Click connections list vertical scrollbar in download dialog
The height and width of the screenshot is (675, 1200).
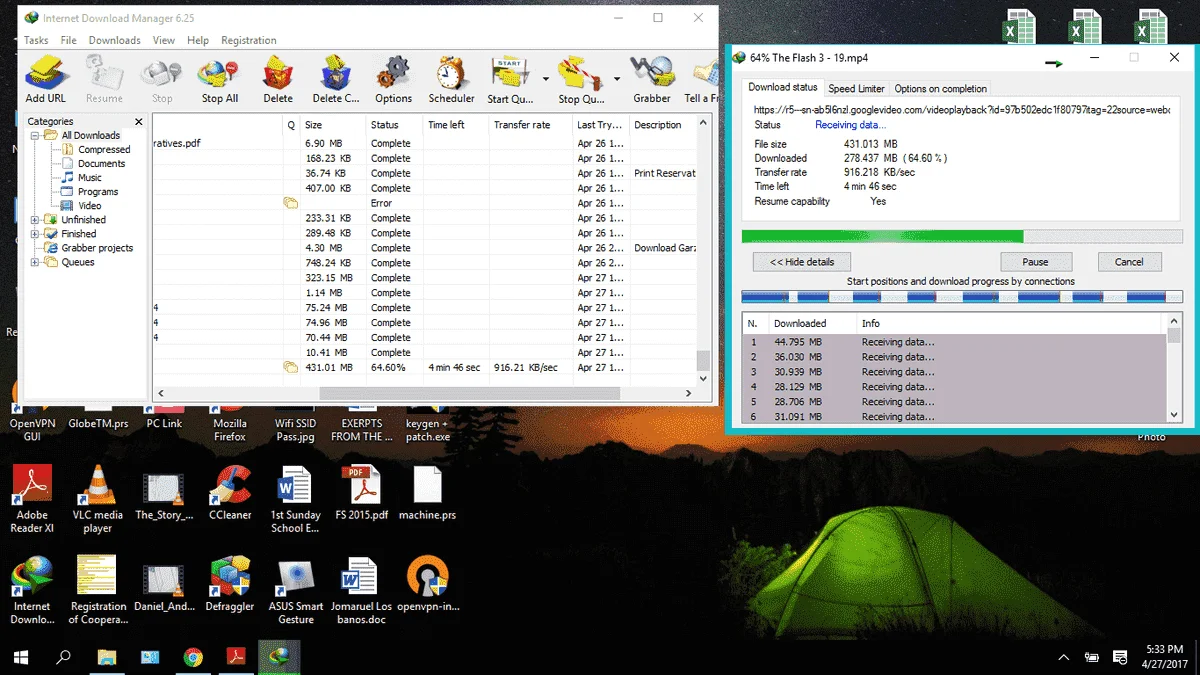coord(1175,368)
